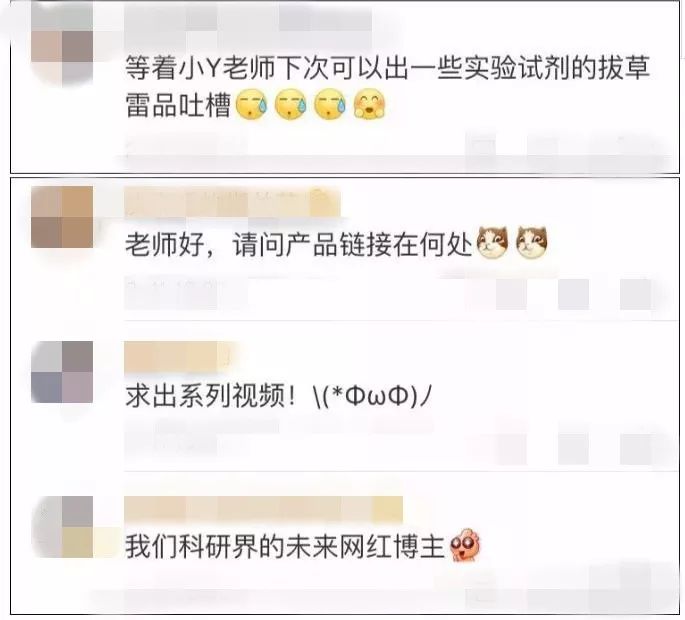
Task: Click the \(*ΦωΦ)/ kaomoji text
Action: point(372,396)
